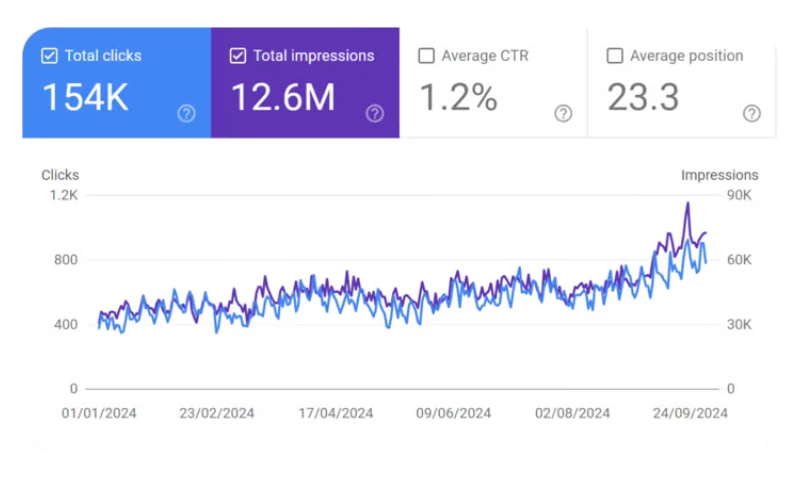This screenshot has height=480, width=800.
Task: Open the Total impressions help tooltip icon
Action: click(374, 114)
